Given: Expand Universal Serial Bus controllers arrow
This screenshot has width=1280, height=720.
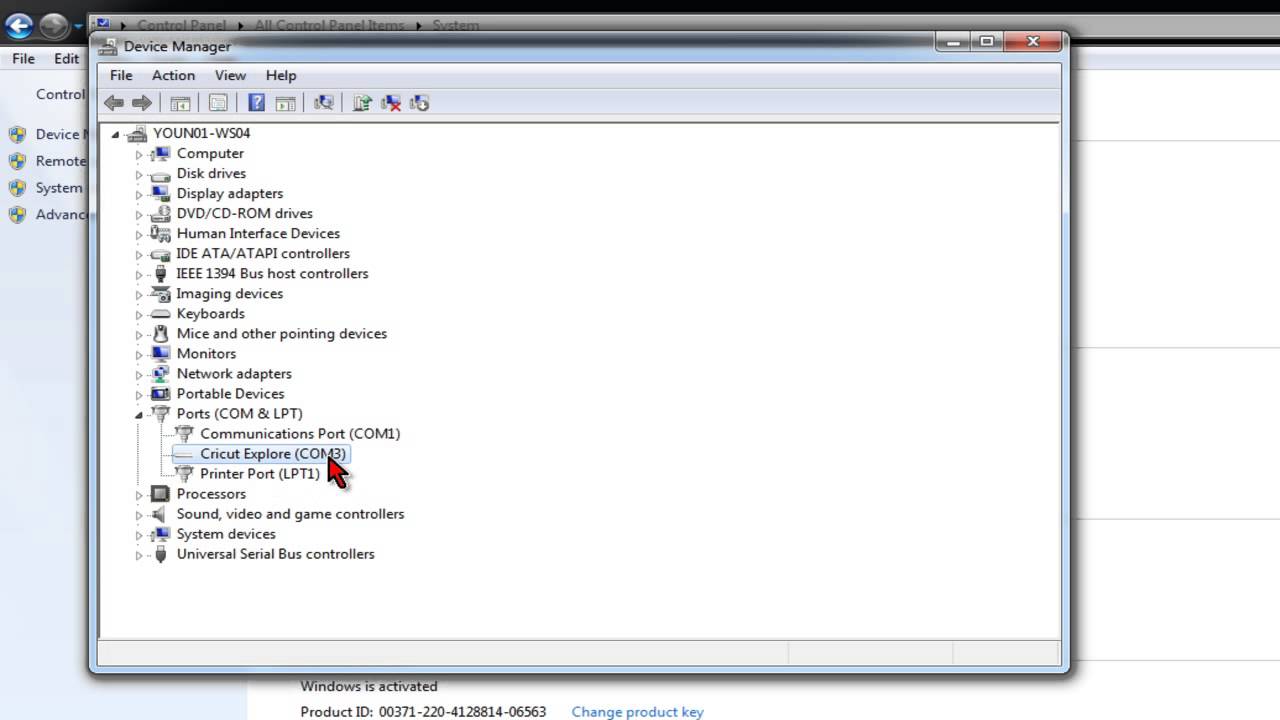Looking at the screenshot, I should click(140, 555).
